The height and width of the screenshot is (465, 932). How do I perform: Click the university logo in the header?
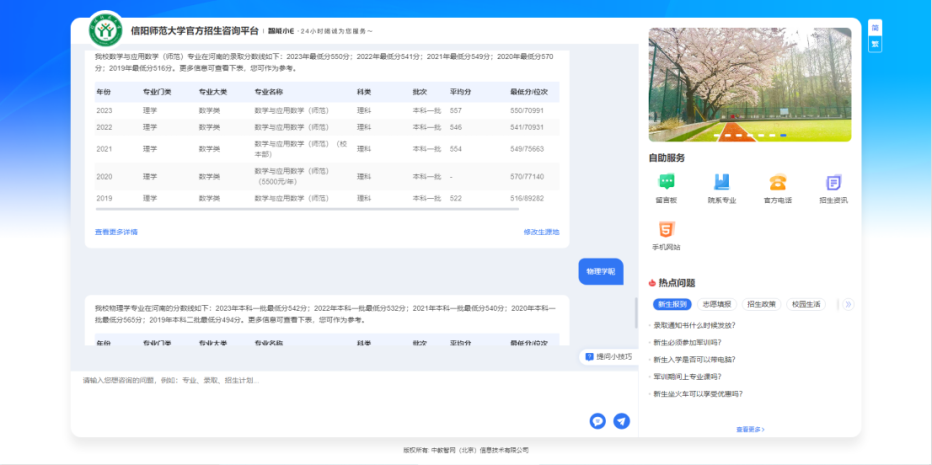[x=106, y=30]
